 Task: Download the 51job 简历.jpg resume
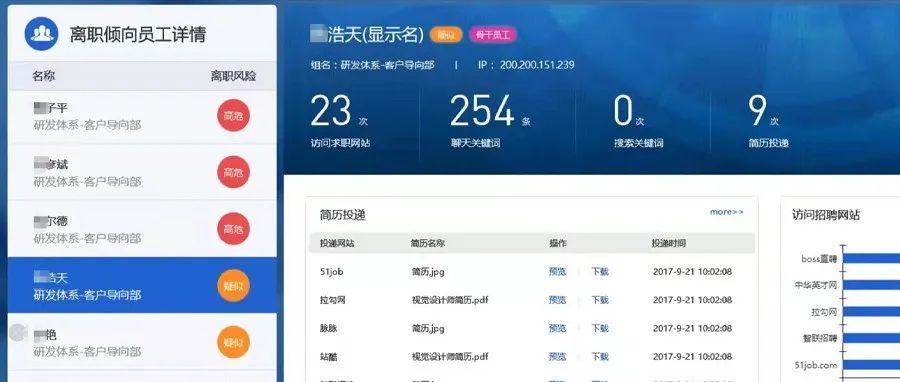click(600, 271)
